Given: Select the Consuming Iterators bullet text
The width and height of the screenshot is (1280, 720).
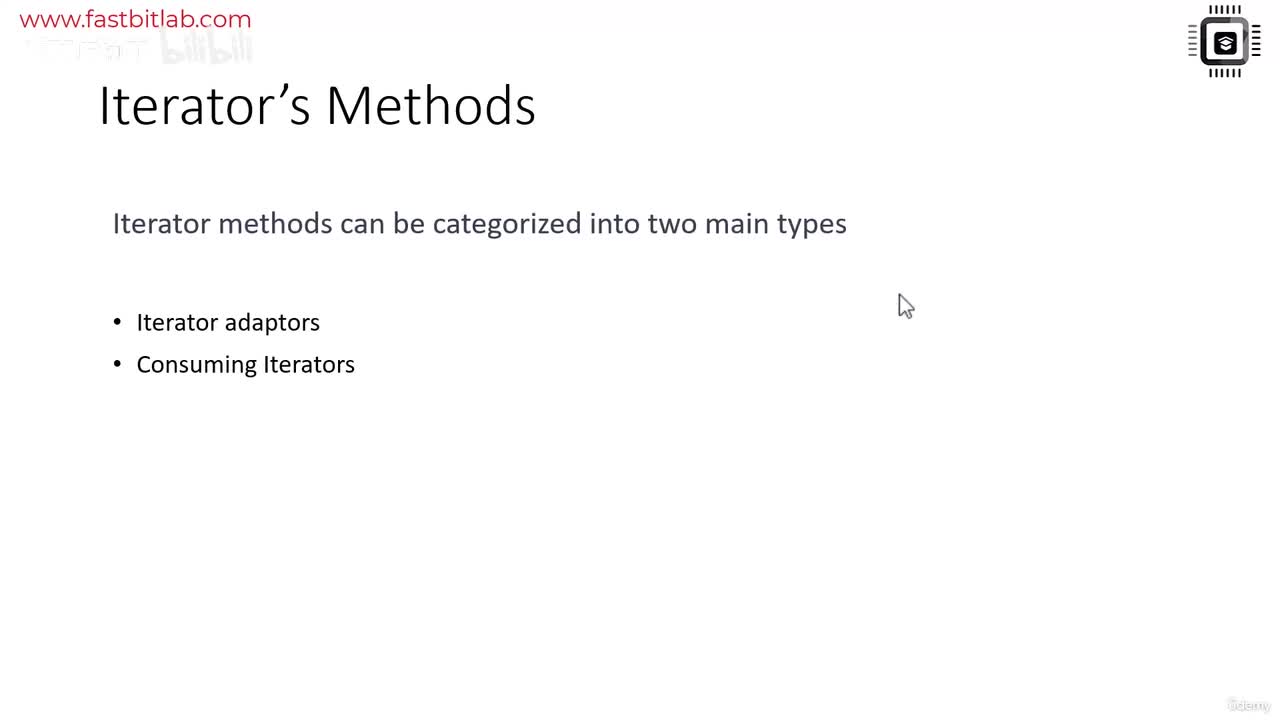Looking at the screenshot, I should [245, 364].
